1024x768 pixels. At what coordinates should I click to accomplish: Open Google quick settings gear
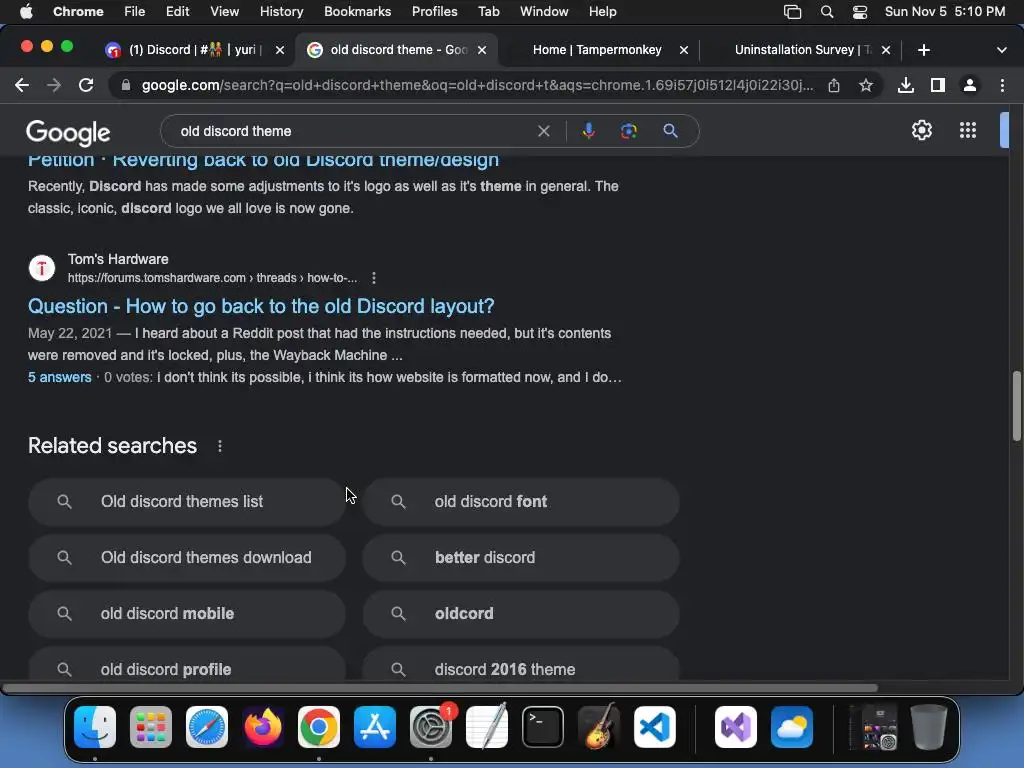click(921, 131)
